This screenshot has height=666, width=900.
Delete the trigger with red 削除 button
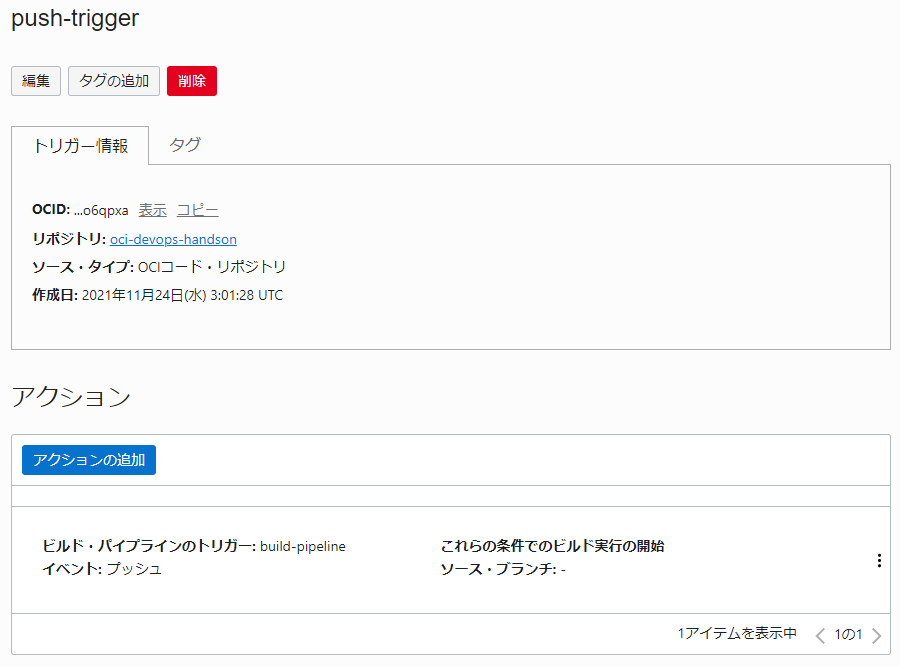192,81
